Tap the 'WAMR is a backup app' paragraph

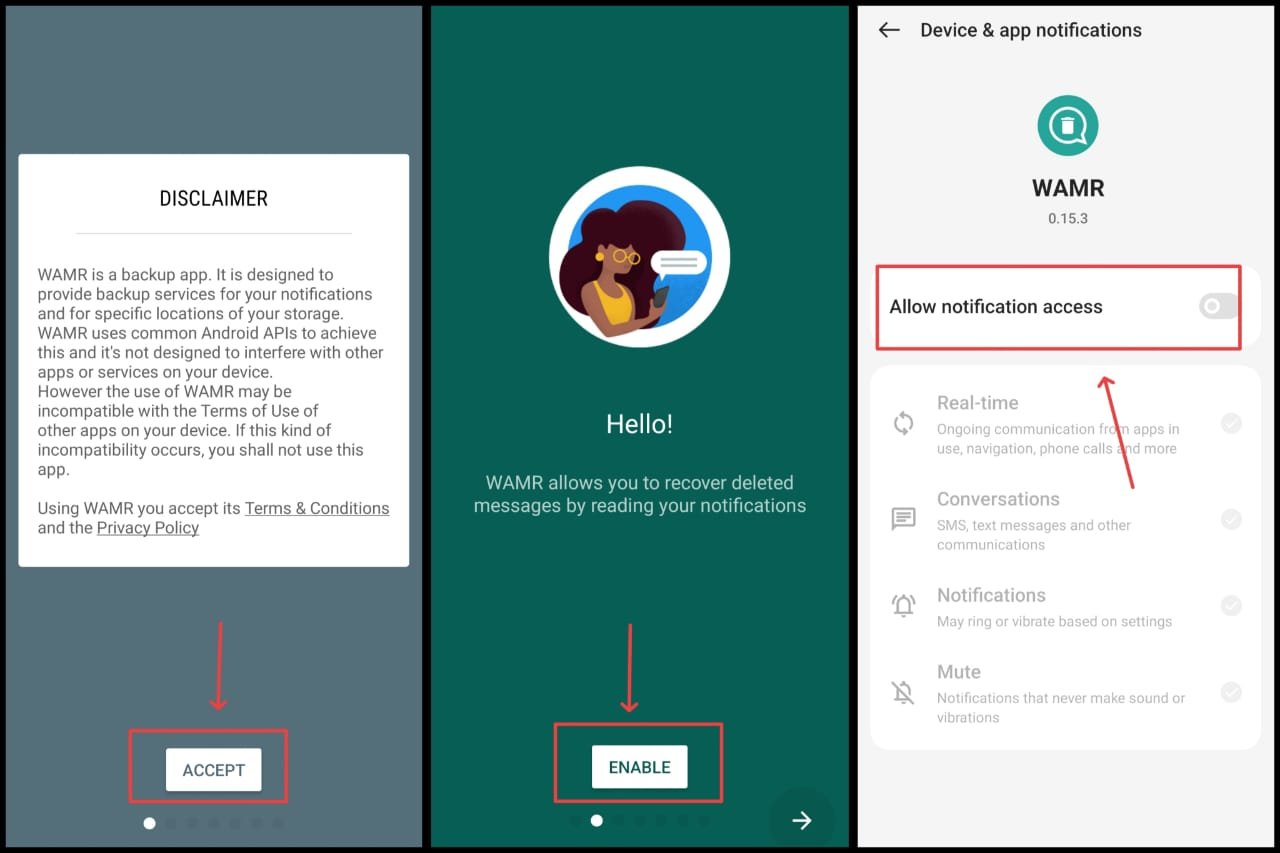211,372
